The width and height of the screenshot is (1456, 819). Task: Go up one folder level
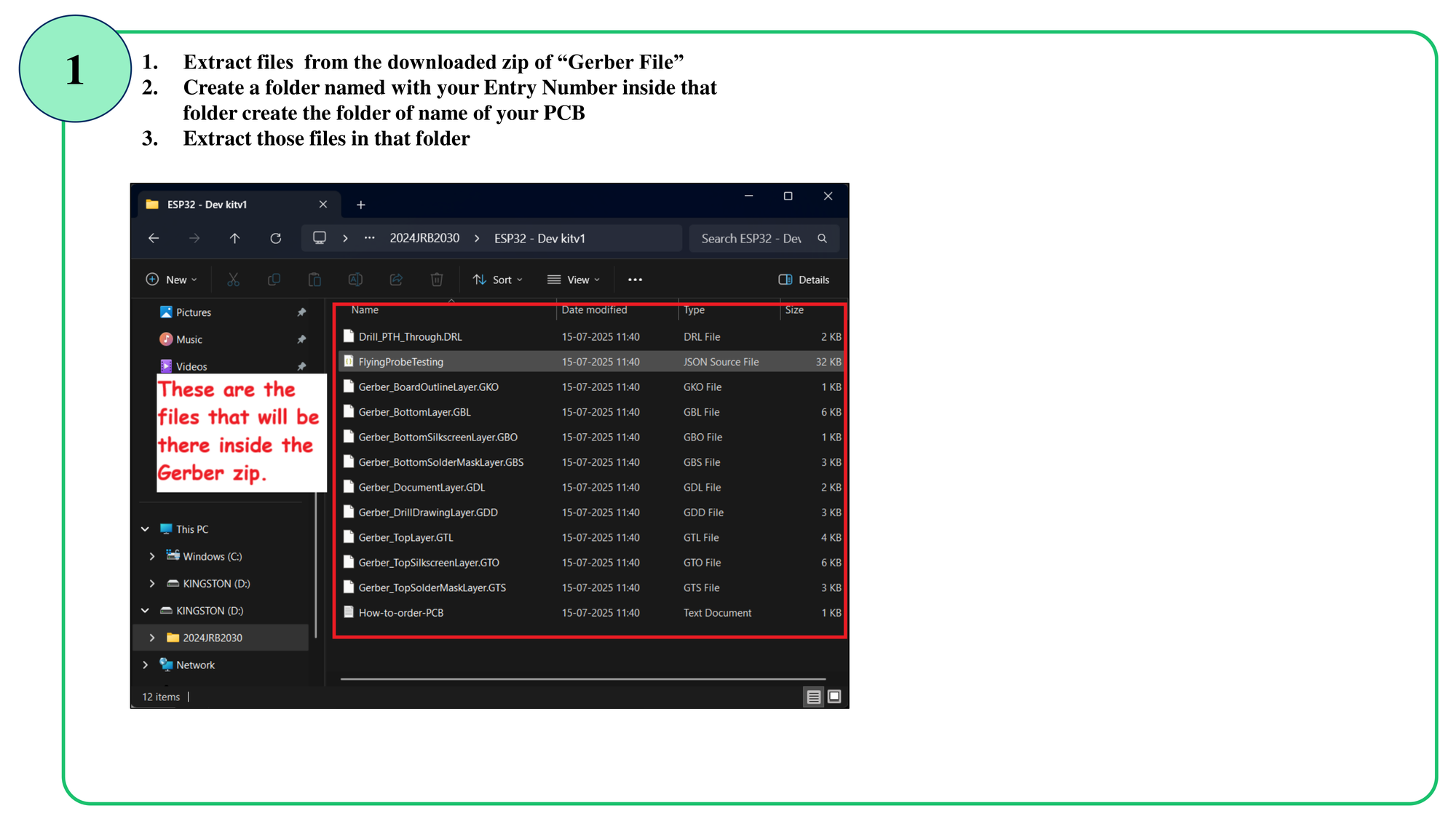tap(234, 238)
